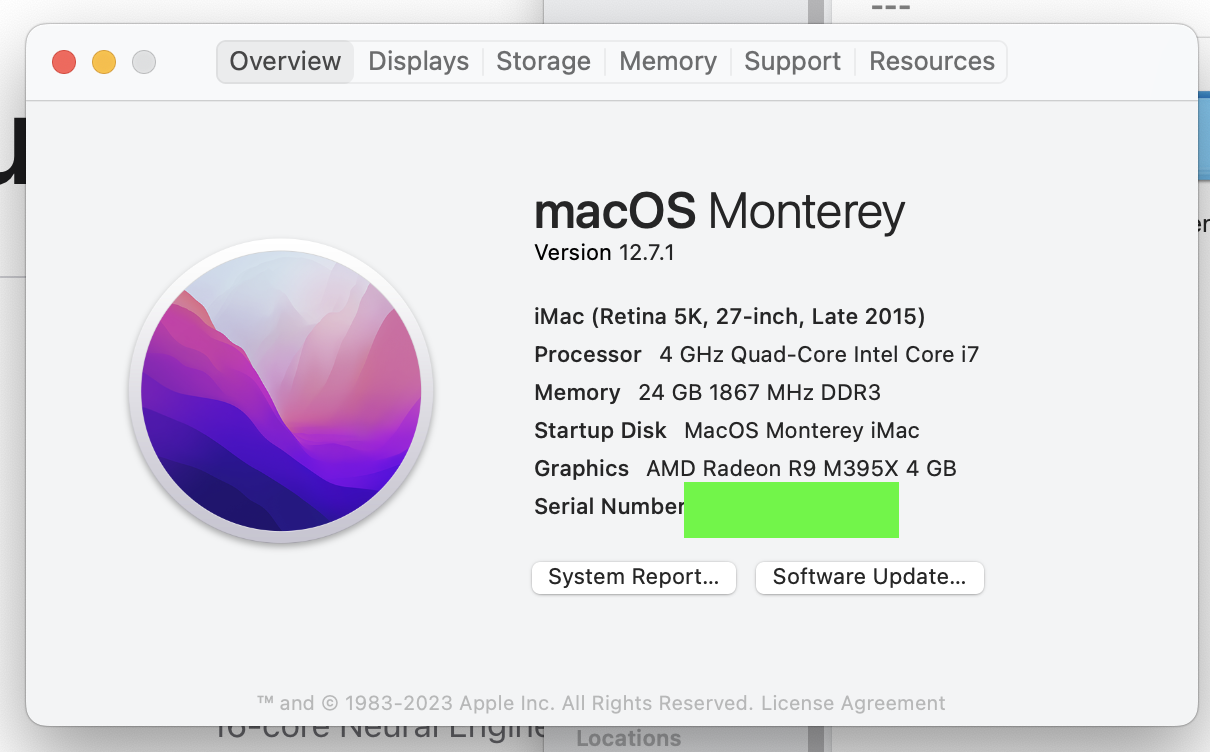This screenshot has width=1210, height=752.
Task: Click the Startup Disk name
Action: (801, 431)
